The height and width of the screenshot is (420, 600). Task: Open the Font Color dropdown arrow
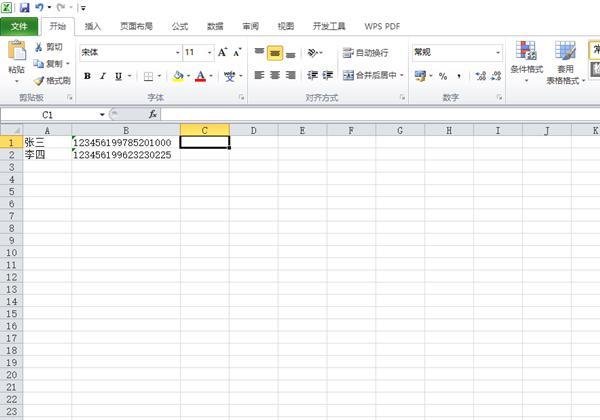point(211,76)
